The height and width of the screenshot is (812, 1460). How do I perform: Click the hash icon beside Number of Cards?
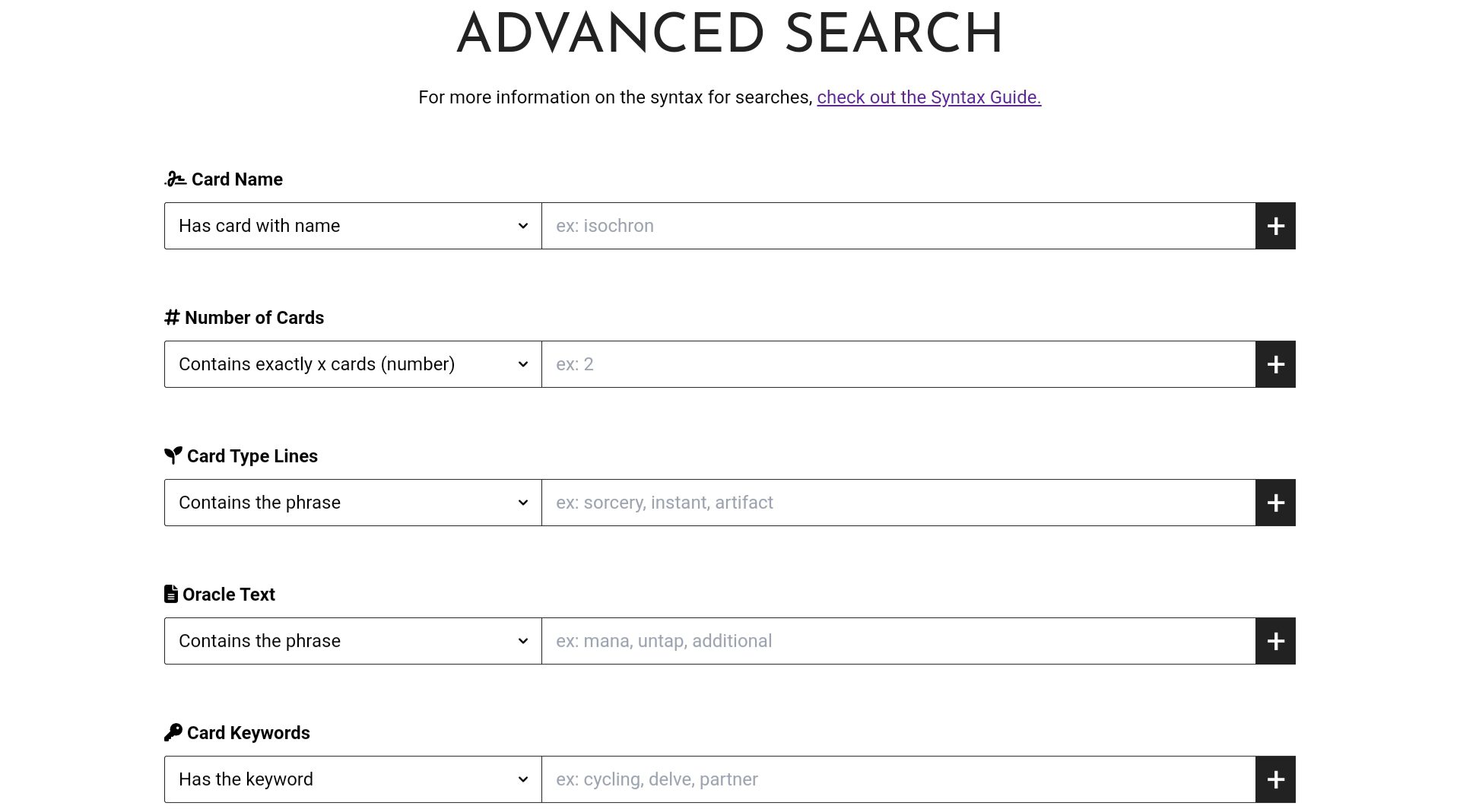[x=172, y=318]
